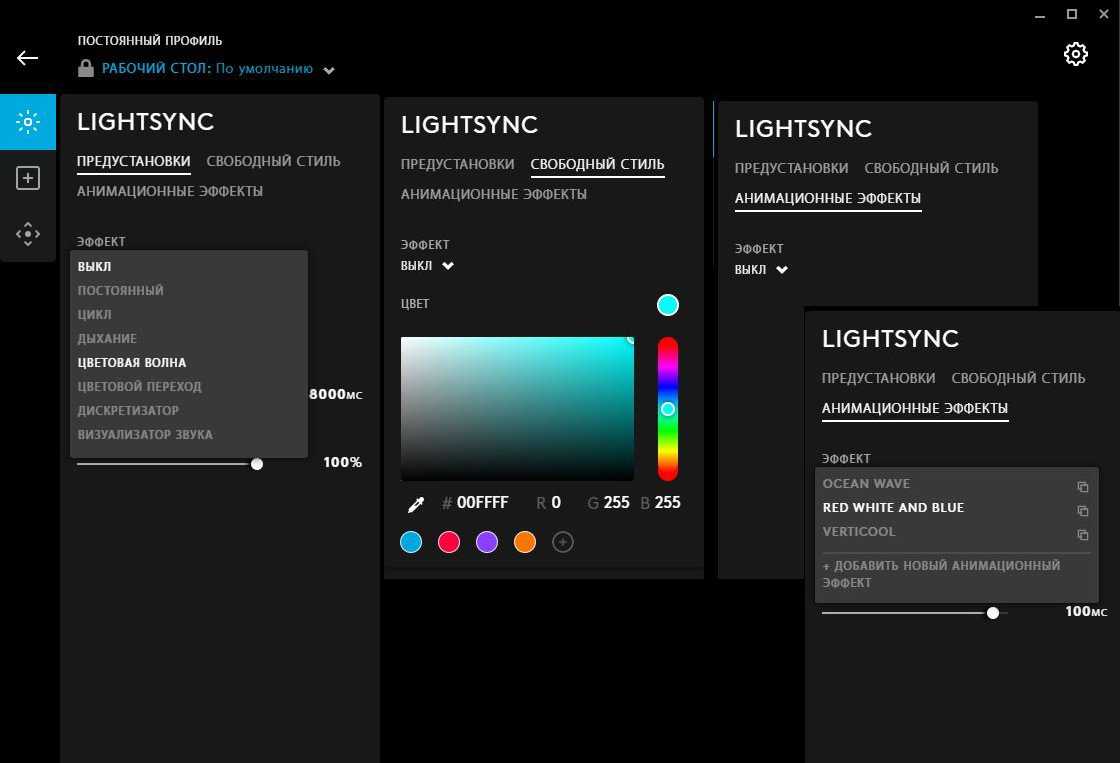Image resolution: width=1120 pixels, height=763 pixels.
Task: Expand the desktop profile dropdown chevron
Action: click(x=329, y=70)
